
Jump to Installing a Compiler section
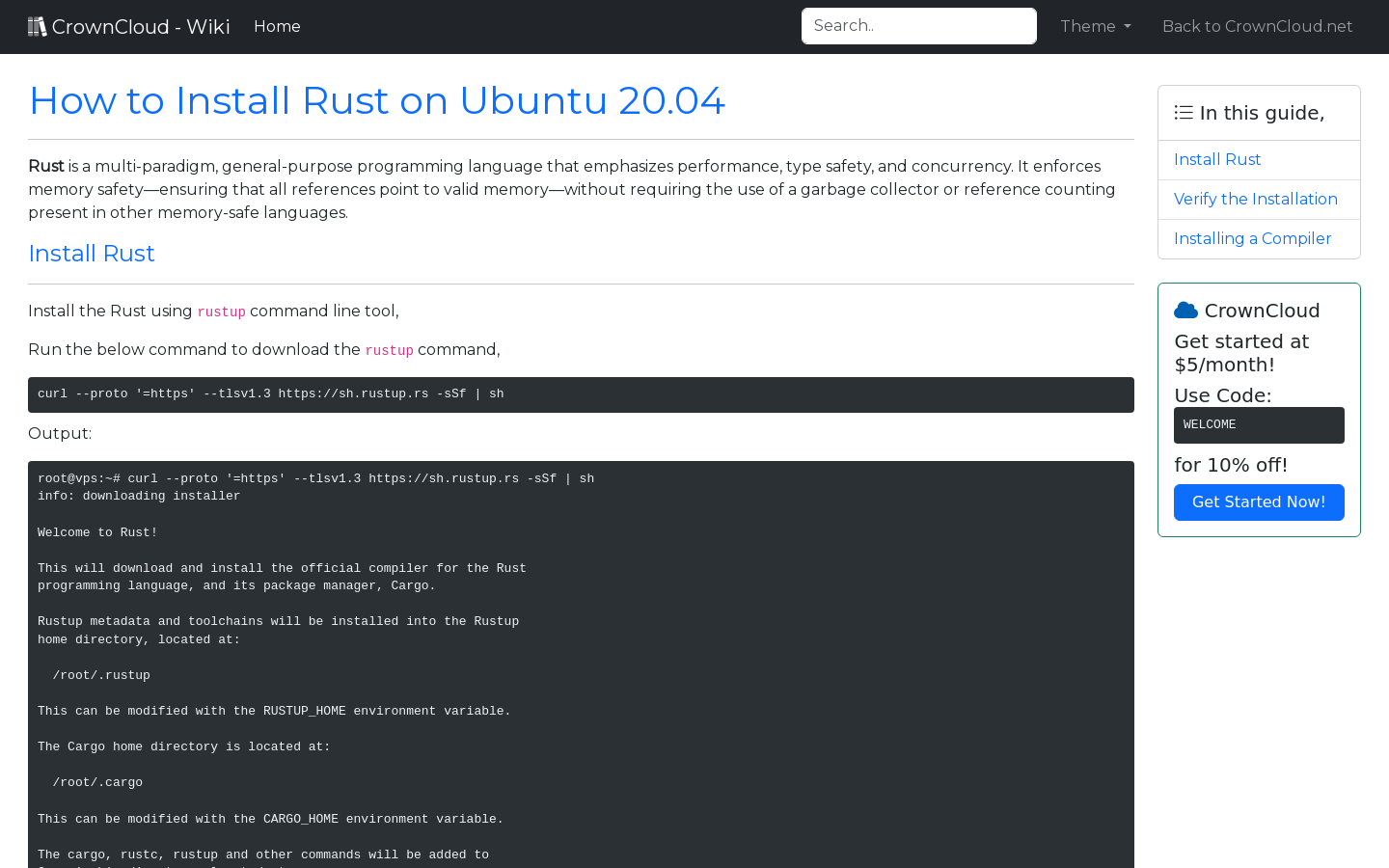[1252, 239]
